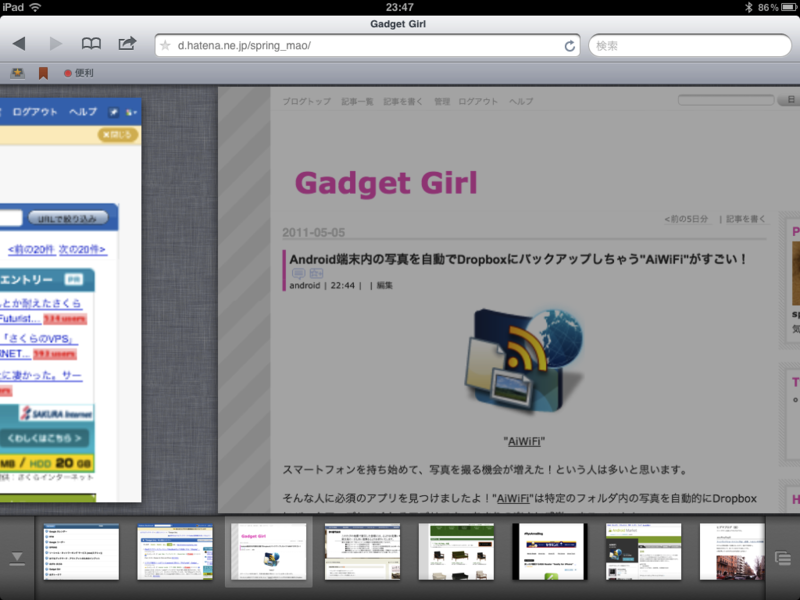The image size is (800, 600).
Task: Go forward with the forward arrow
Action: 55,44
